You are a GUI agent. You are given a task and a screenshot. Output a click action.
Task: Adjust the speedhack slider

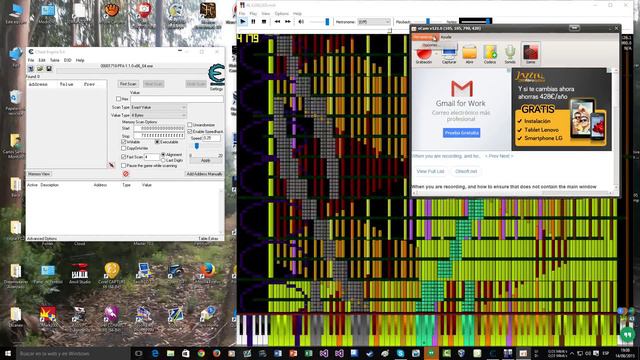[197, 146]
